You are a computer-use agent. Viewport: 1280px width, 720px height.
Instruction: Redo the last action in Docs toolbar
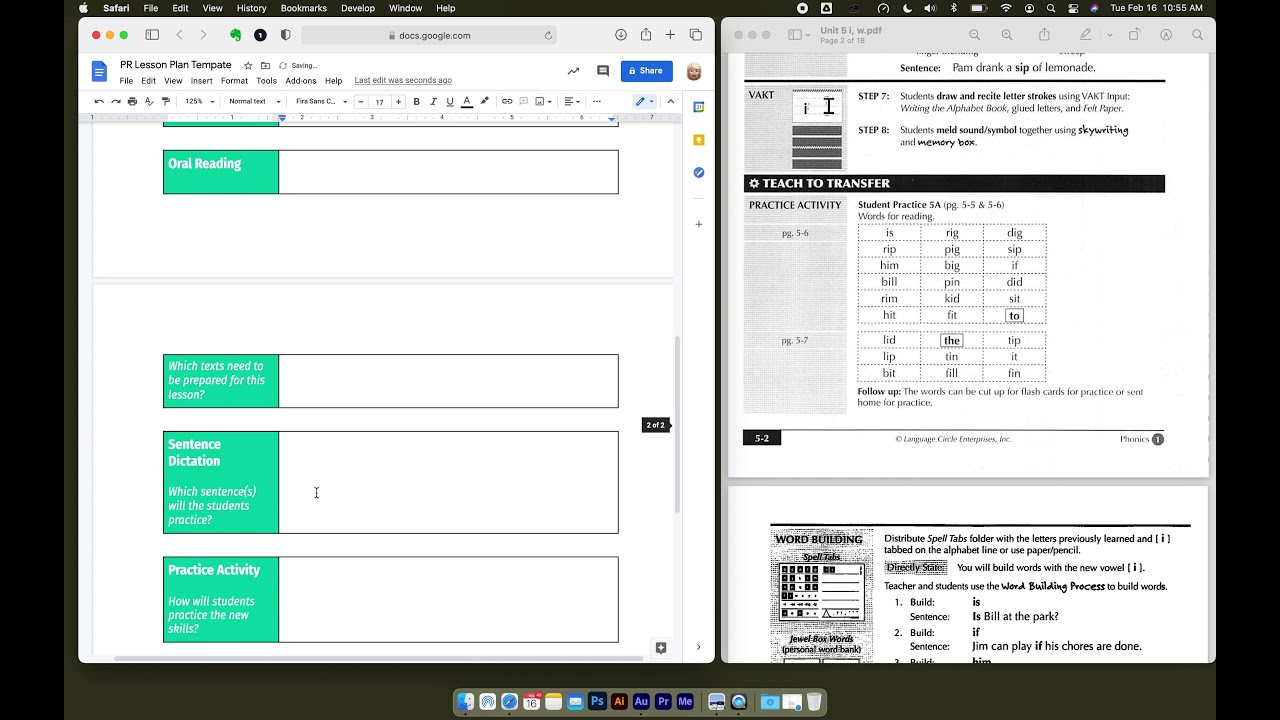(115, 101)
